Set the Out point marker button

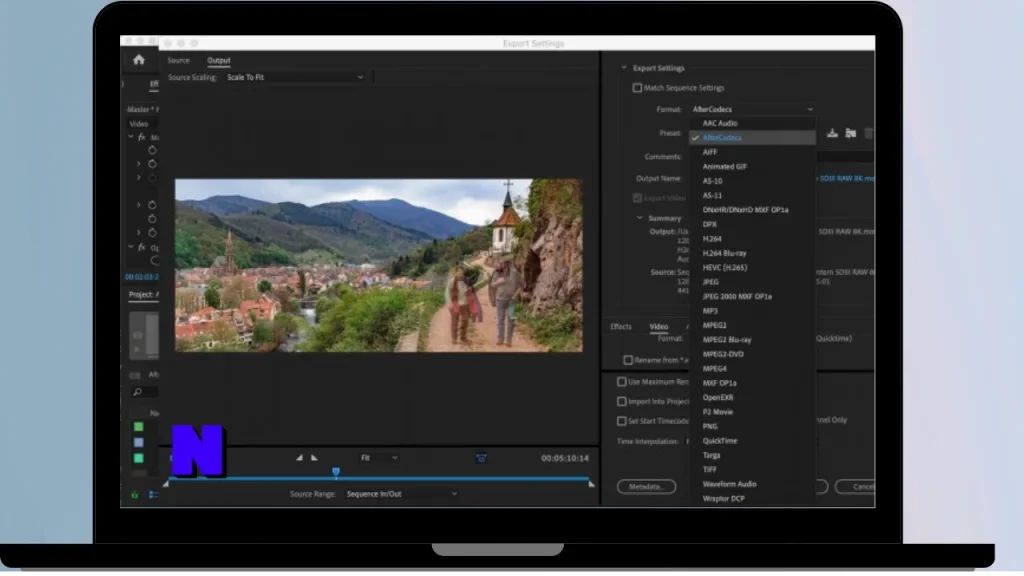tap(314, 458)
